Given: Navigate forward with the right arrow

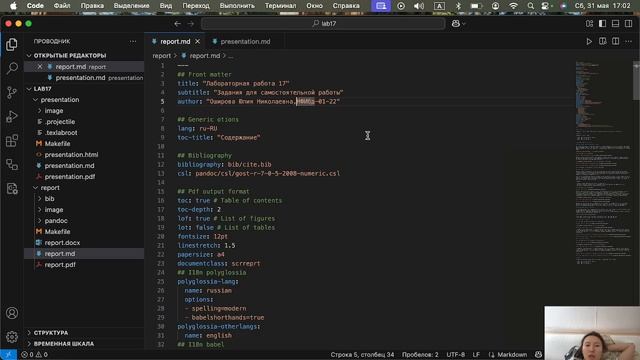Looking at the screenshot, I should pos(191,24).
